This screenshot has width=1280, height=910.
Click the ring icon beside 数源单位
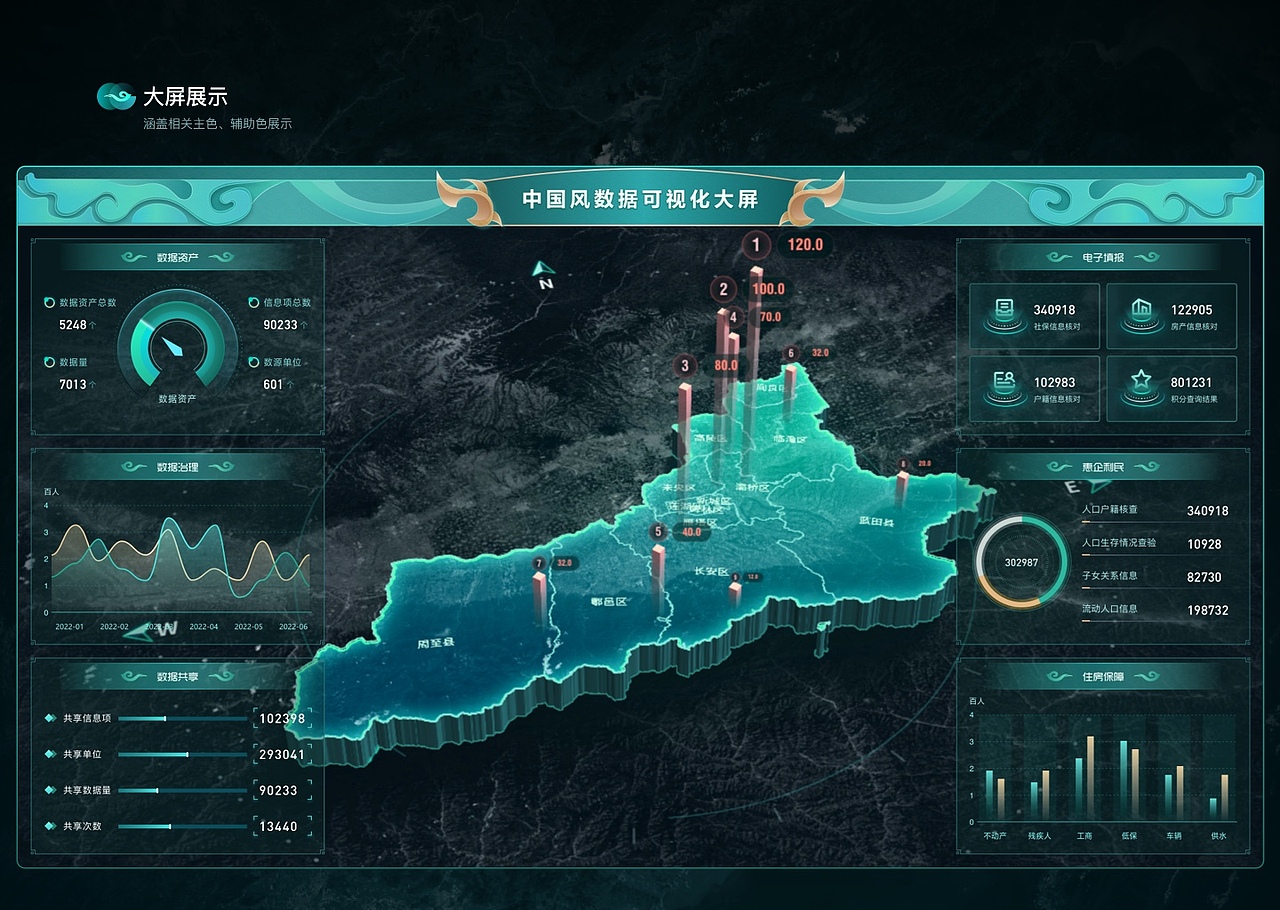coord(253,362)
